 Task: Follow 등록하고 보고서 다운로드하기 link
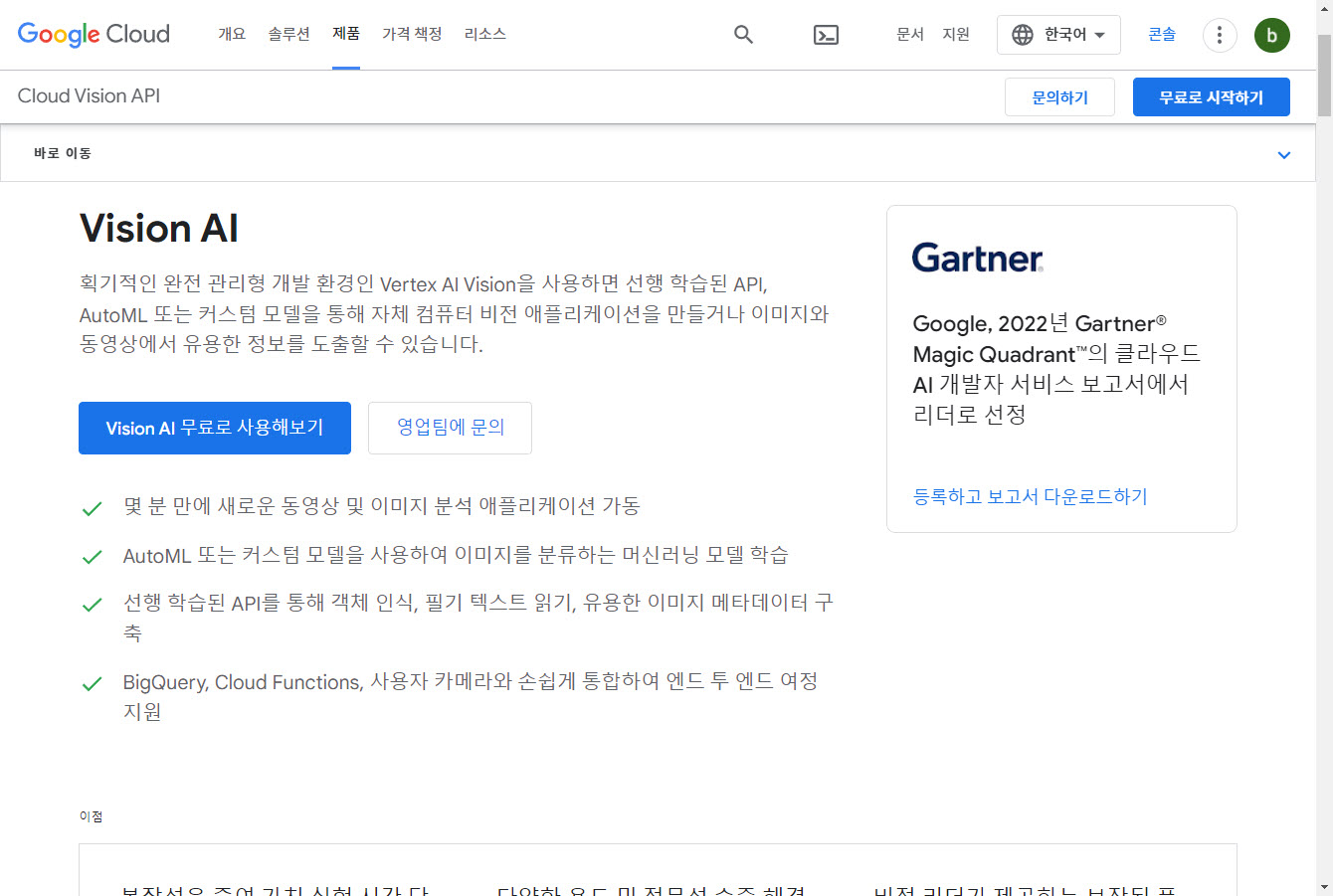pyautogui.click(x=1030, y=496)
